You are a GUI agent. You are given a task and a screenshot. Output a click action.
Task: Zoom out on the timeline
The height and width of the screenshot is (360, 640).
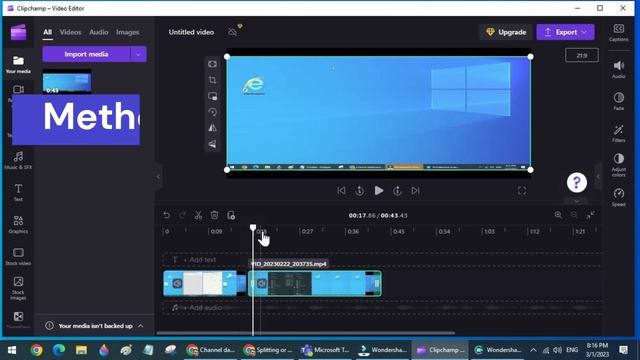[x=574, y=215]
